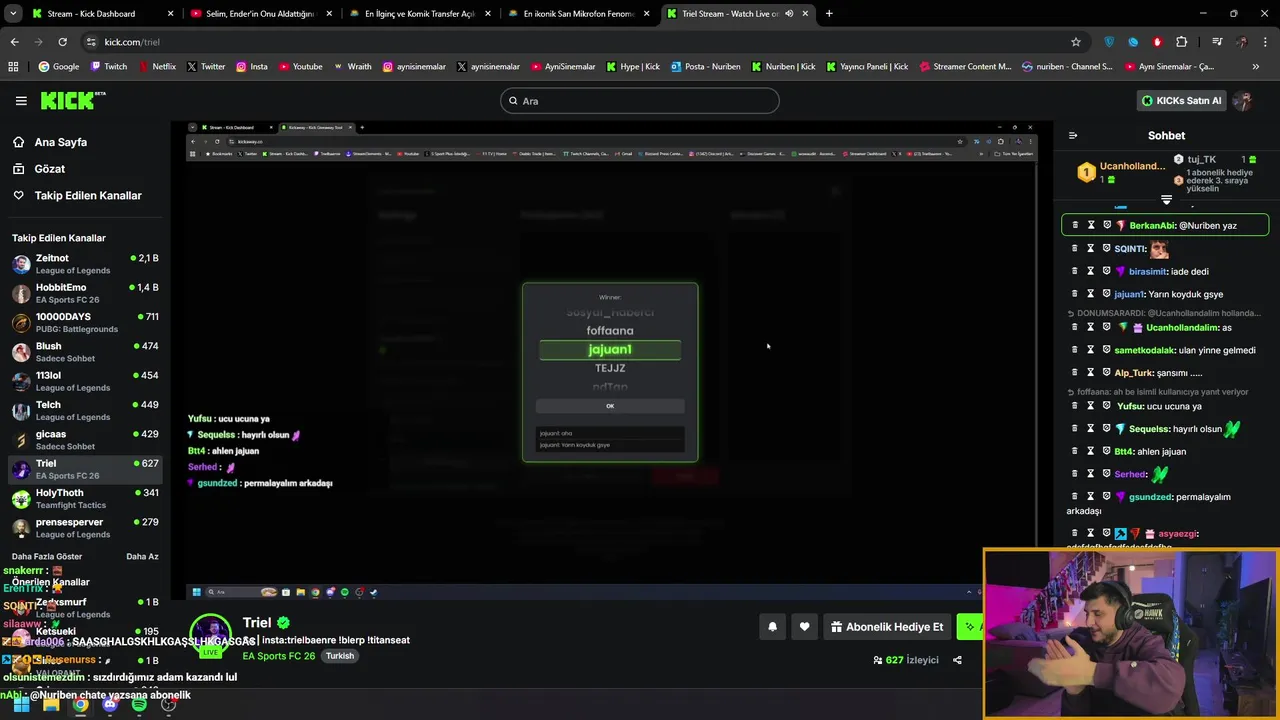Open the Yayıncı Paneli | Kick bookmark
Image resolution: width=1280 pixels, height=720 pixels.
866,66
